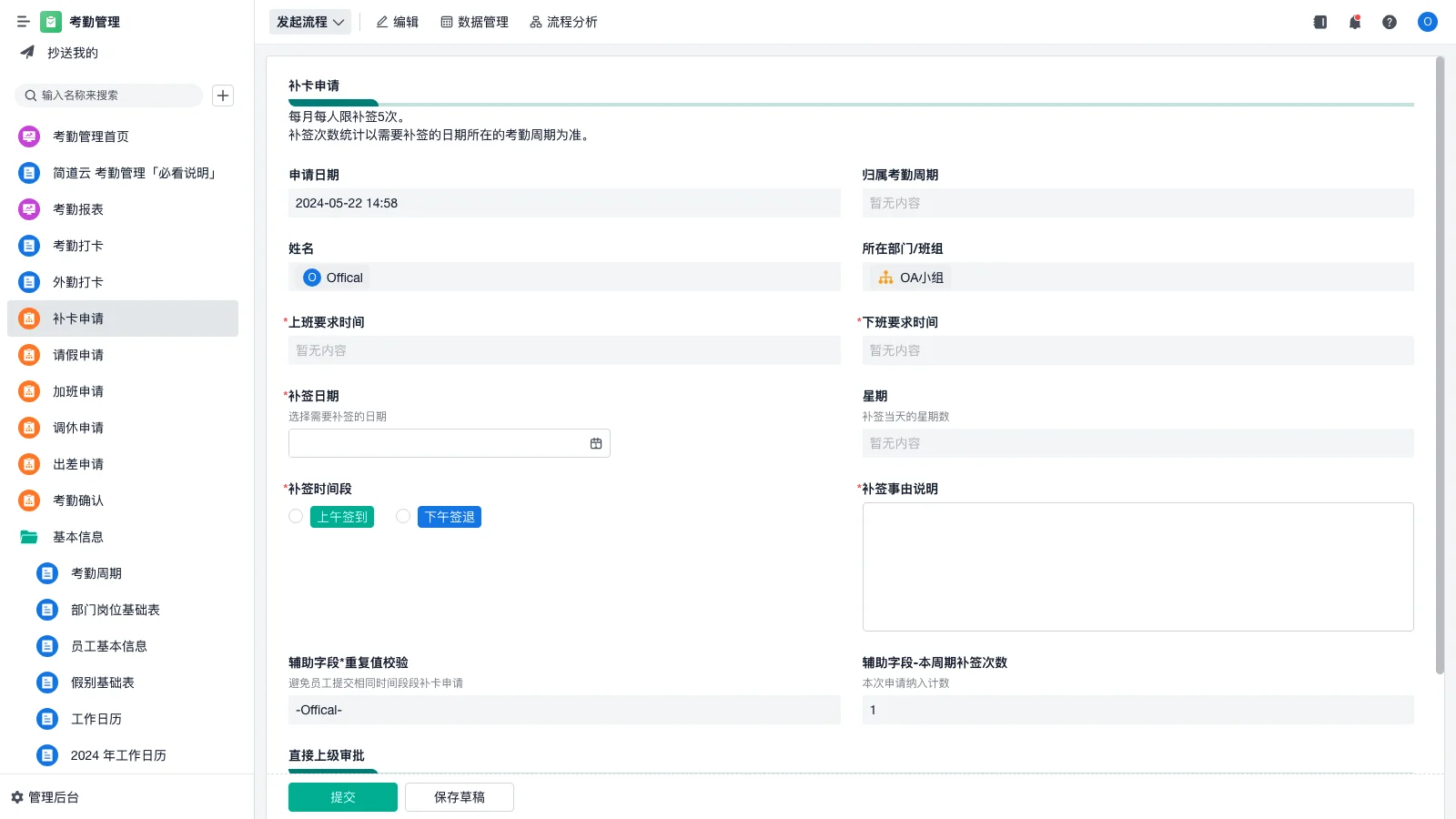Submit the form with the 提交 button
The image size is (1456, 819).
pyautogui.click(x=342, y=796)
